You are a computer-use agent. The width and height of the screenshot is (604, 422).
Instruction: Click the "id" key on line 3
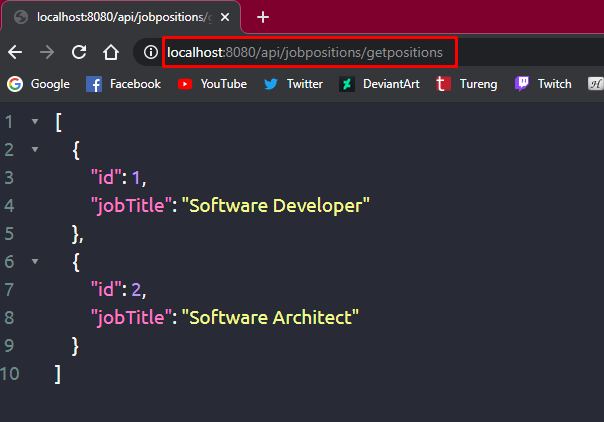click(x=106, y=178)
